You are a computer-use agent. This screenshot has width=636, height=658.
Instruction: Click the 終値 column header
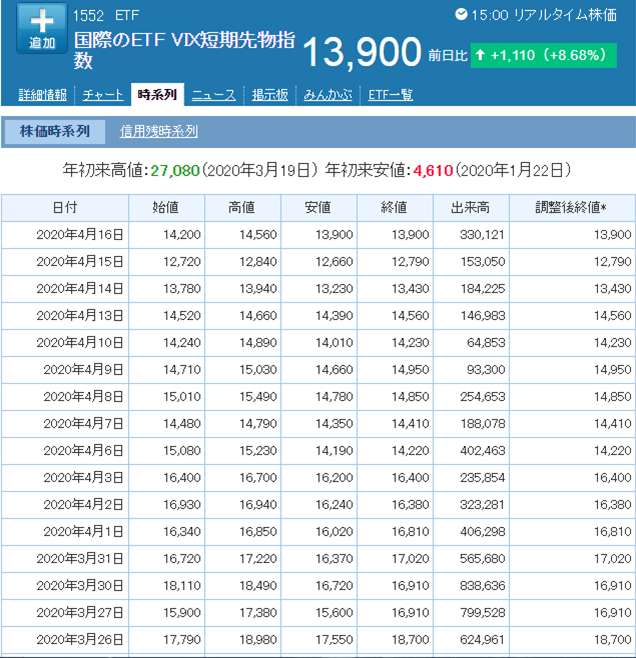click(395, 208)
